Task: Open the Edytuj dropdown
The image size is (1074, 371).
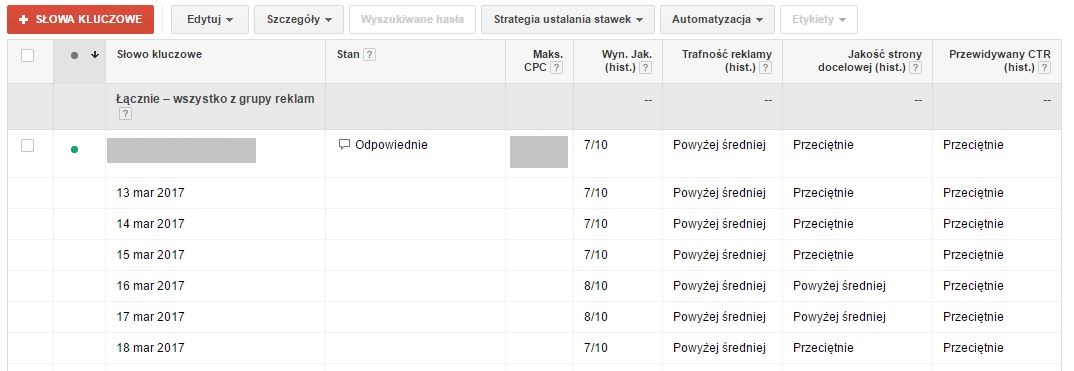Action: coord(210,19)
